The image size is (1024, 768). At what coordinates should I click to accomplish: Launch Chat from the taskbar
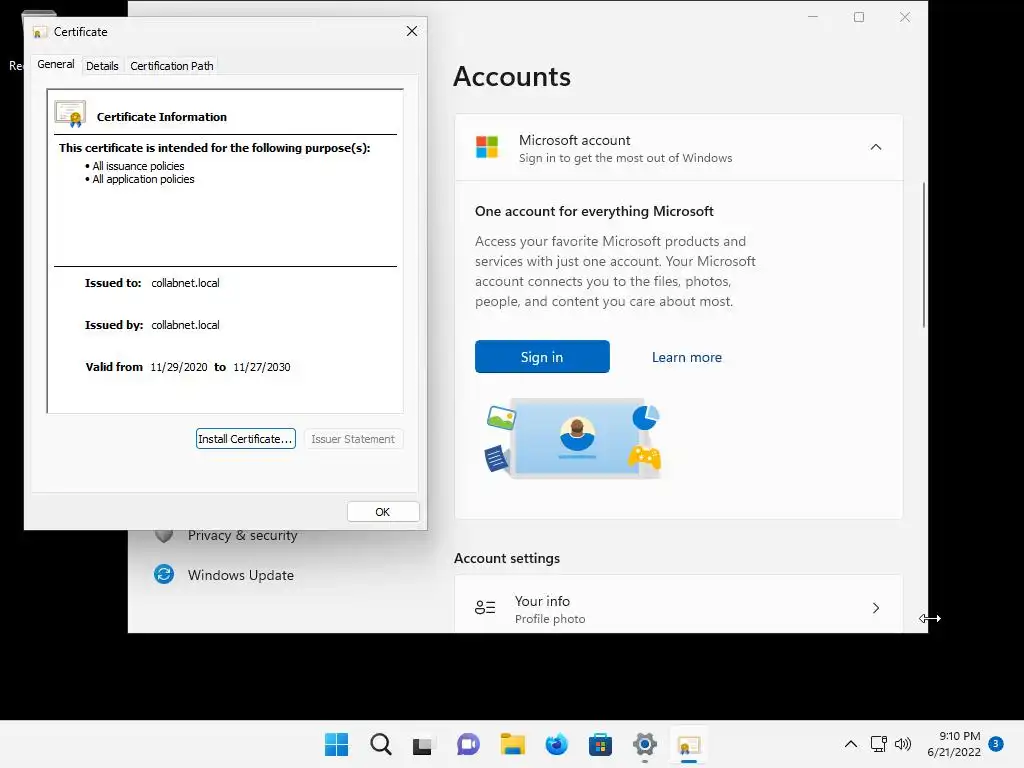[468, 744]
